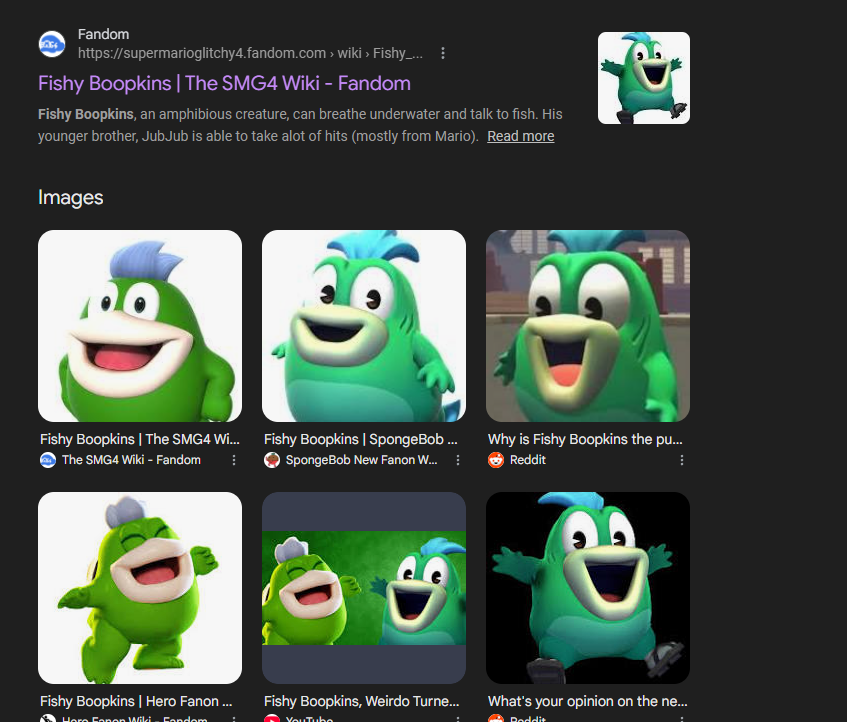Click 'Why is Fishy Boopkins the pu...' caption

click(x=585, y=439)
